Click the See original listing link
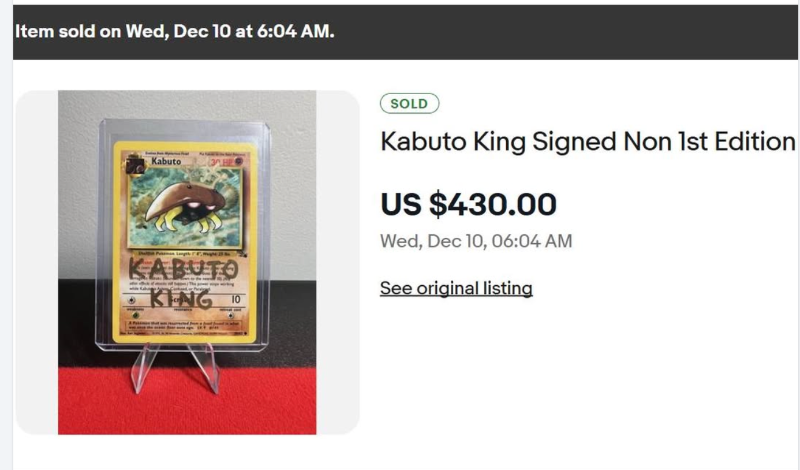The image size is (800, 470). coord(456,289)
